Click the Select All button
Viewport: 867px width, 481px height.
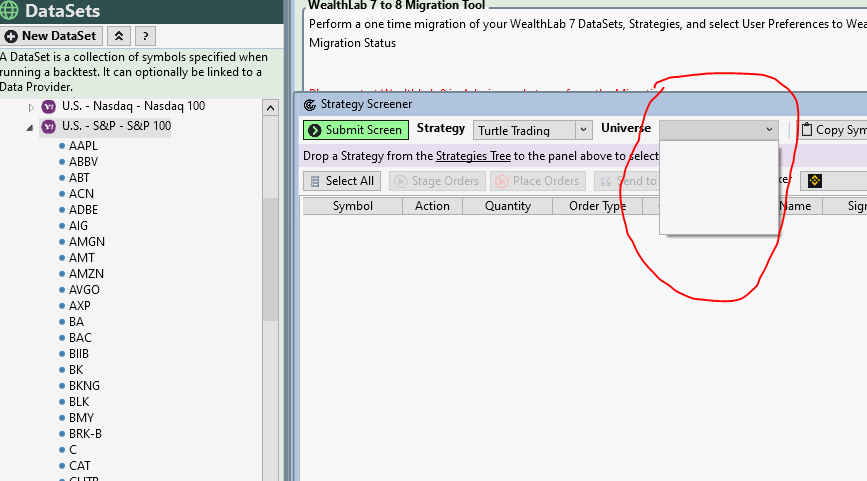pyautogui.click(x=342, y=181)
